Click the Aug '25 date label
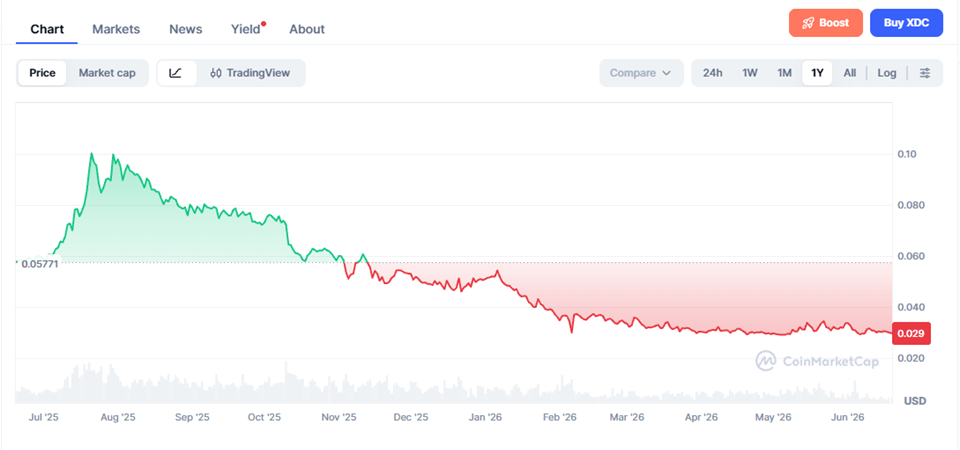This screenshot has width=960, height=450. 118,418
